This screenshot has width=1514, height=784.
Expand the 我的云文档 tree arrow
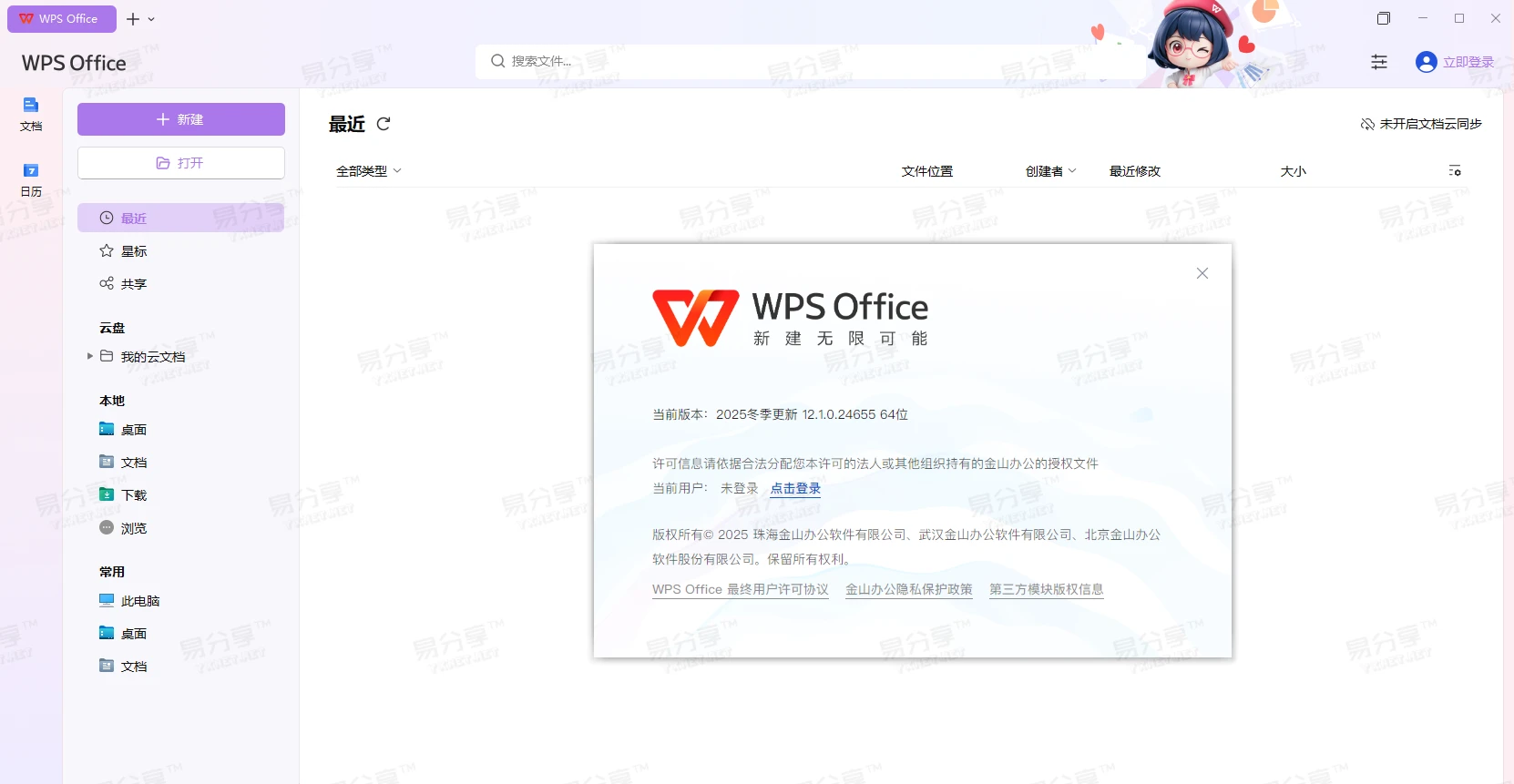89,356
